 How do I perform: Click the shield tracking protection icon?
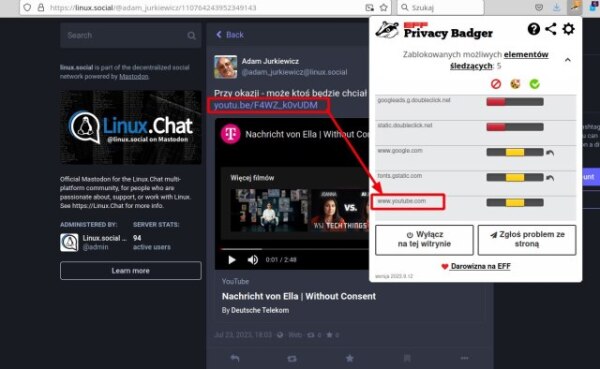27,8
